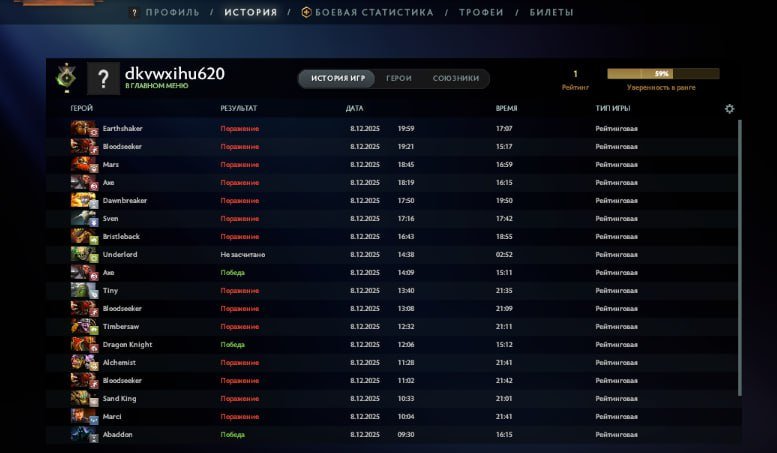Click the Тип игры column header
This screenshot has width=777, height=453.
click(613, 108)
